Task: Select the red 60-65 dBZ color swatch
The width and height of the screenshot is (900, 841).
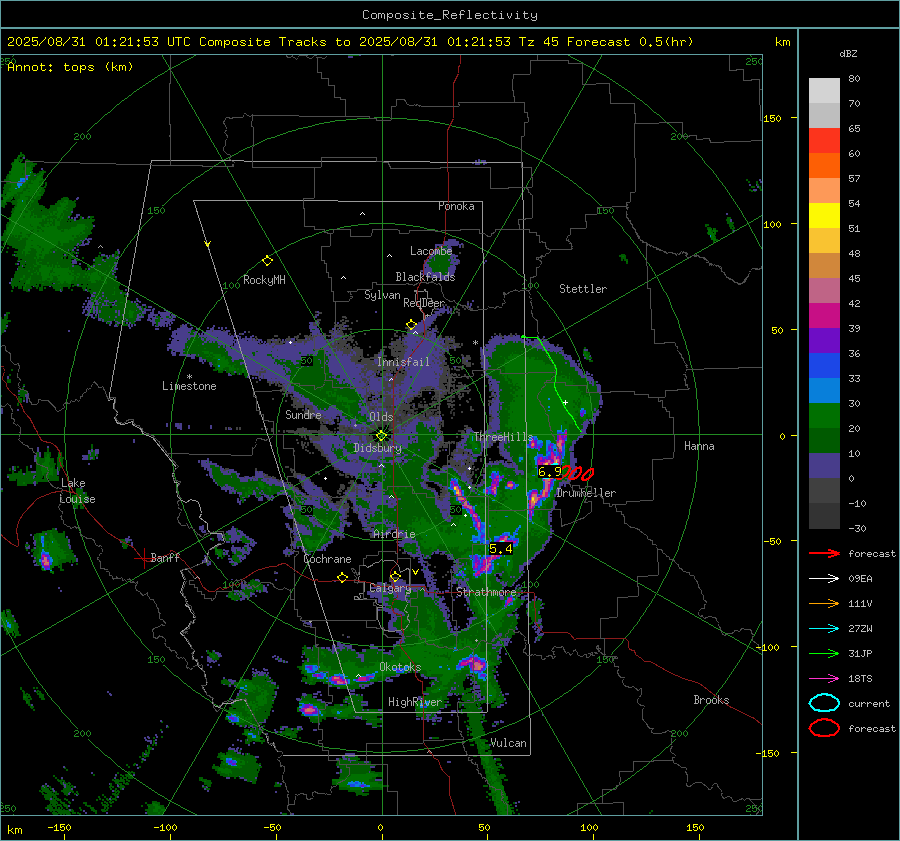Action: (x=824, y=141)
